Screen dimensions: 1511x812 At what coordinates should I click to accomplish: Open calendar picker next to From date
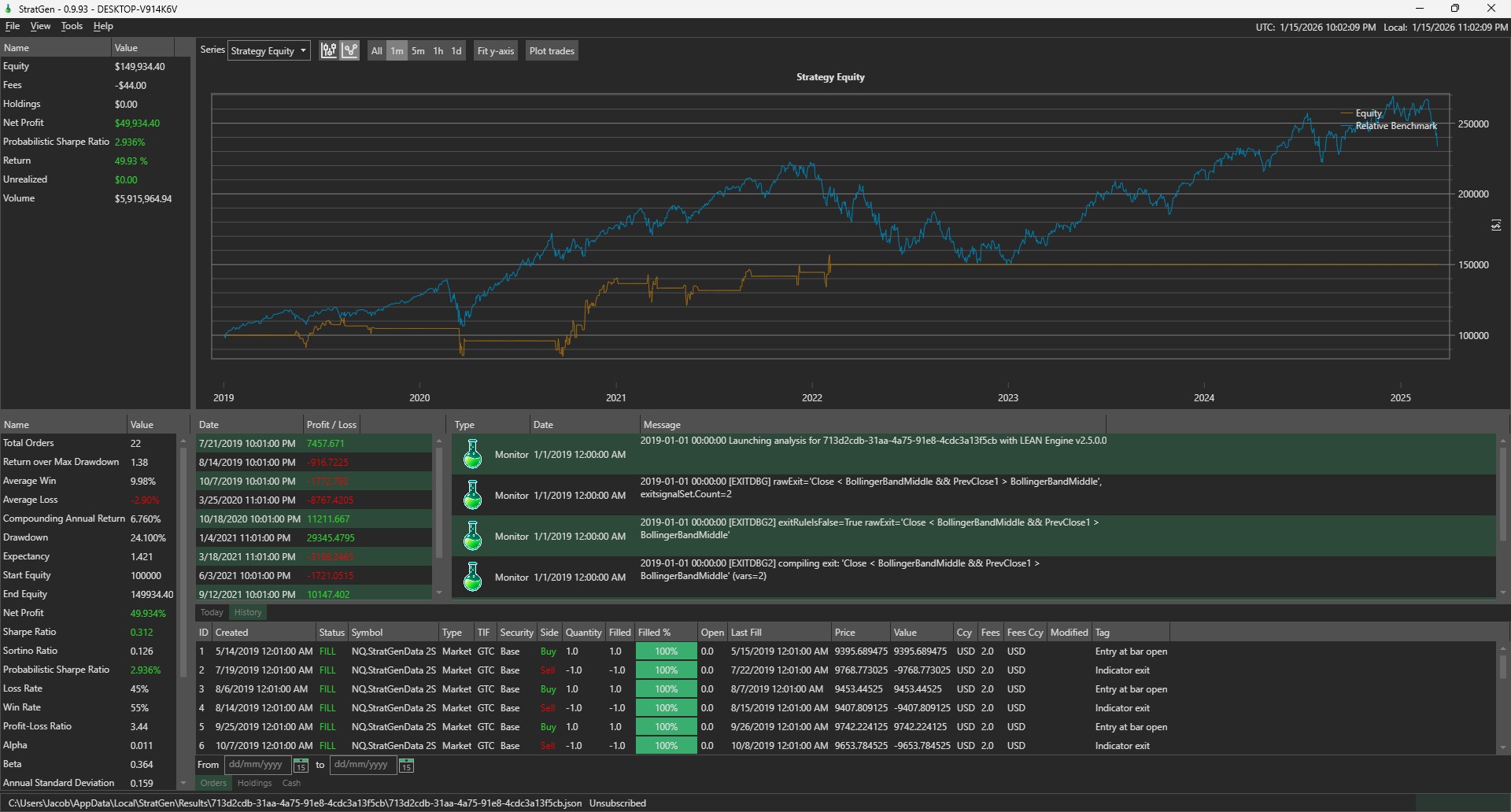(301, 766)
